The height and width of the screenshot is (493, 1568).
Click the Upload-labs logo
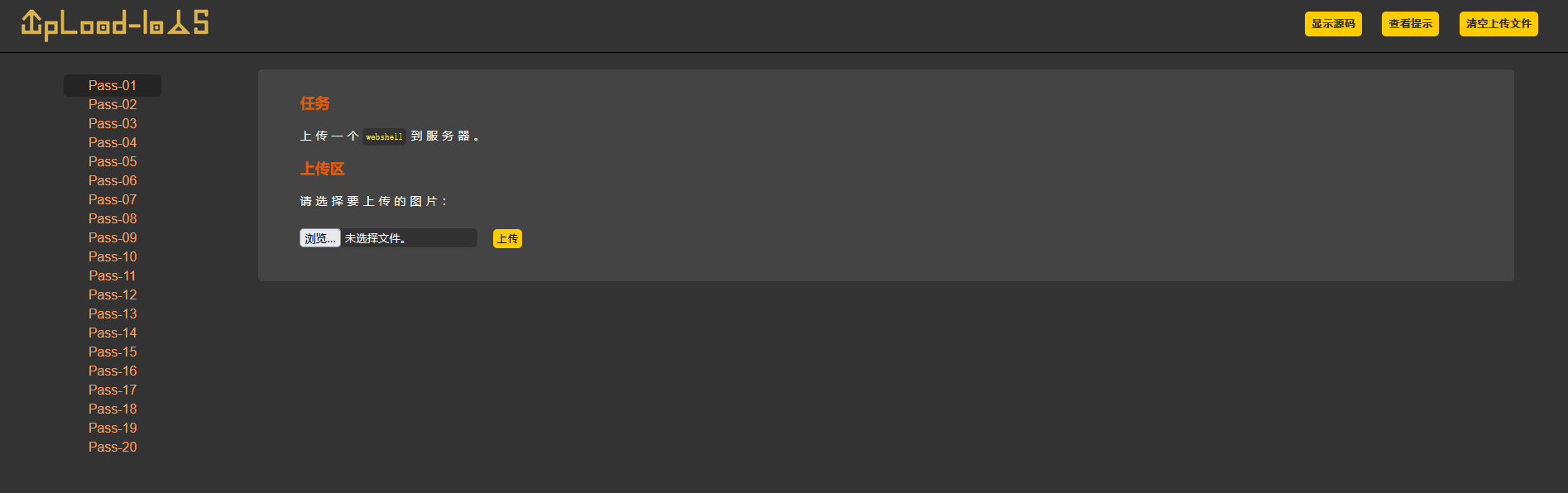114,25
